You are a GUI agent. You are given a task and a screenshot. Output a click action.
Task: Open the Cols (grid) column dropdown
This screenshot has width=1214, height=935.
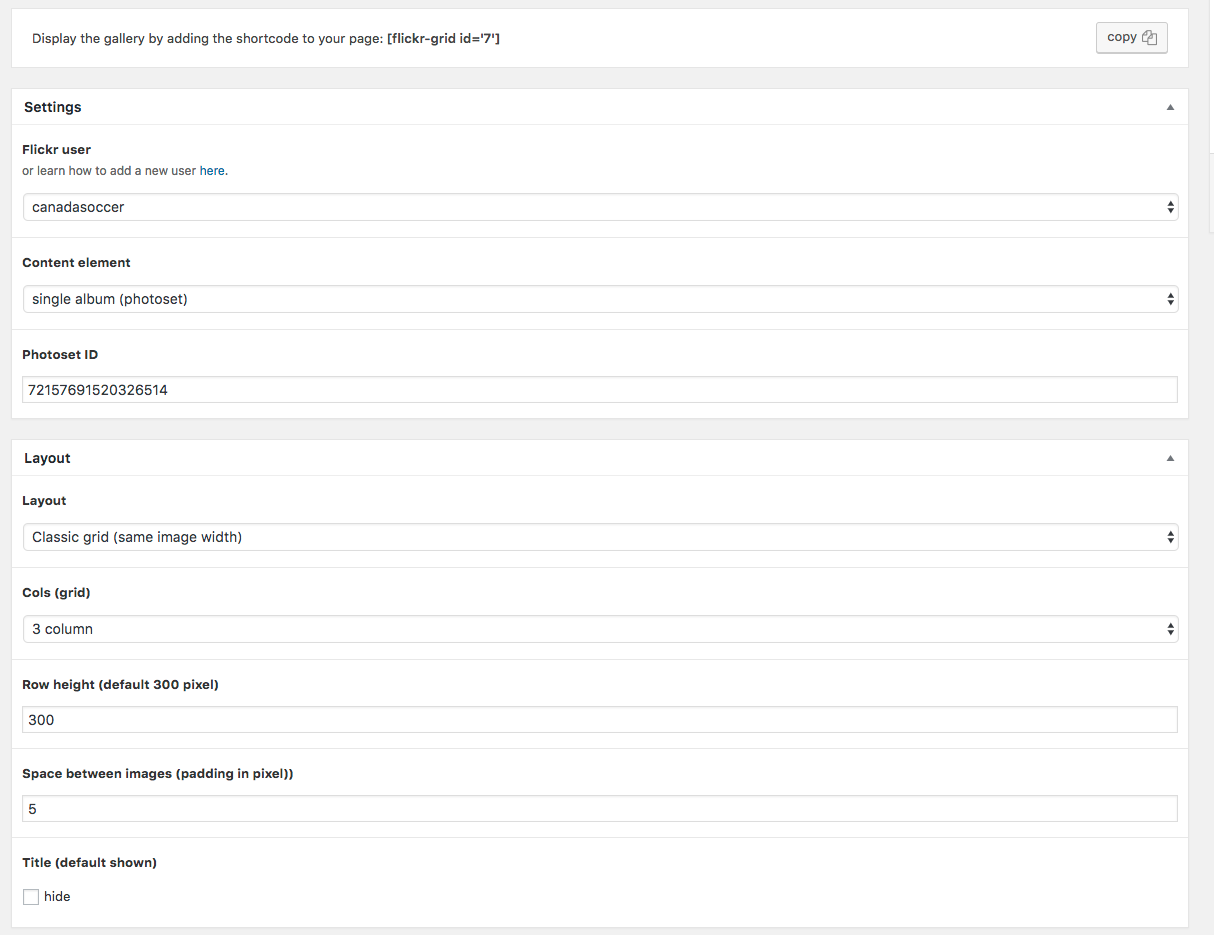(600, 629)
